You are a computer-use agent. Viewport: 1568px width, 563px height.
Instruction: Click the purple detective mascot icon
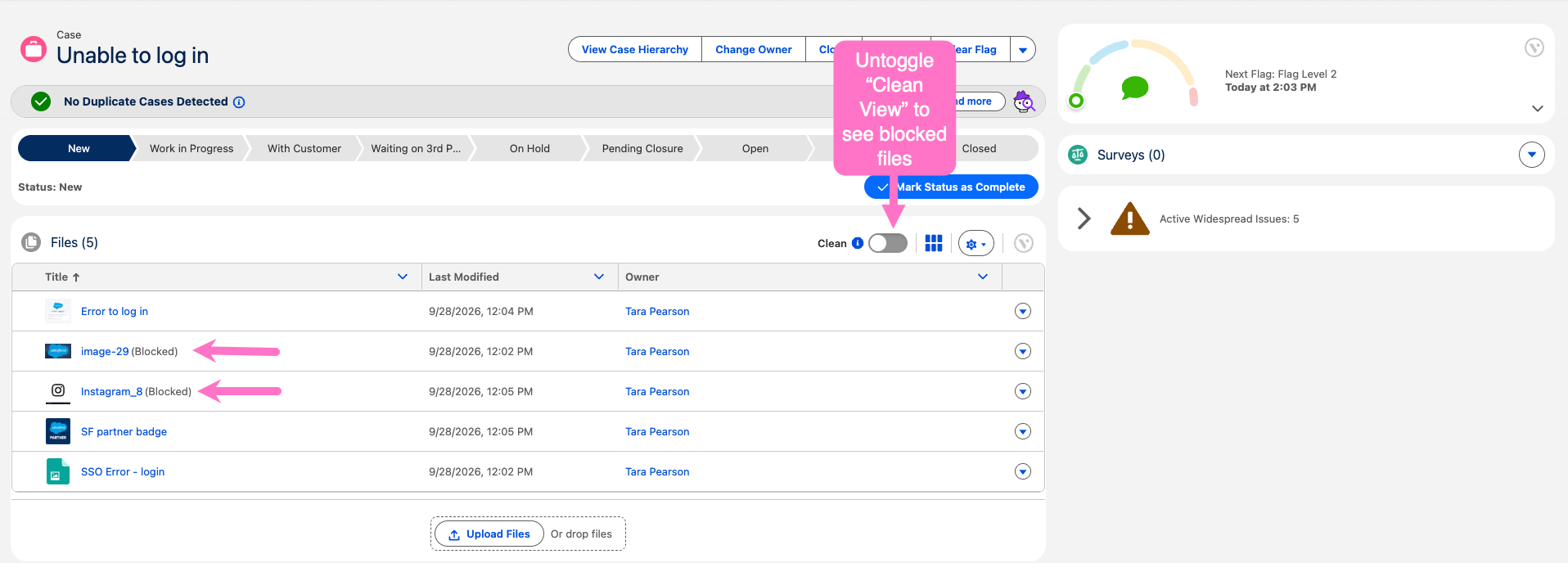(1024, 101)
